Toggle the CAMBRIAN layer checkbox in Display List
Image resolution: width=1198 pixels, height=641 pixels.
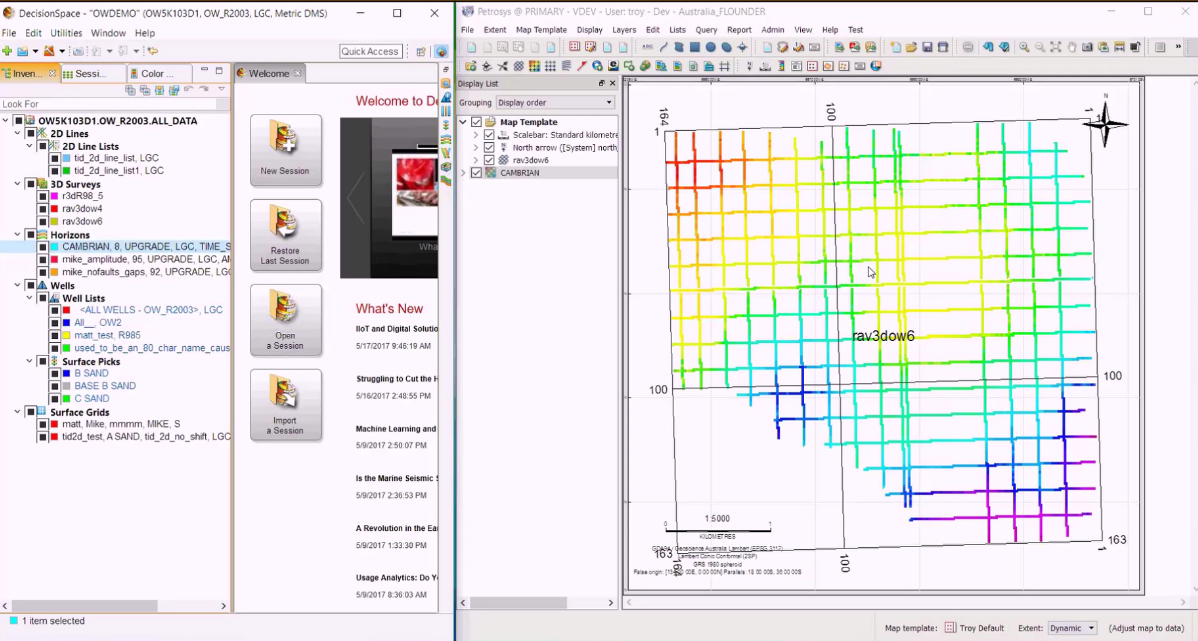(476, 173)
